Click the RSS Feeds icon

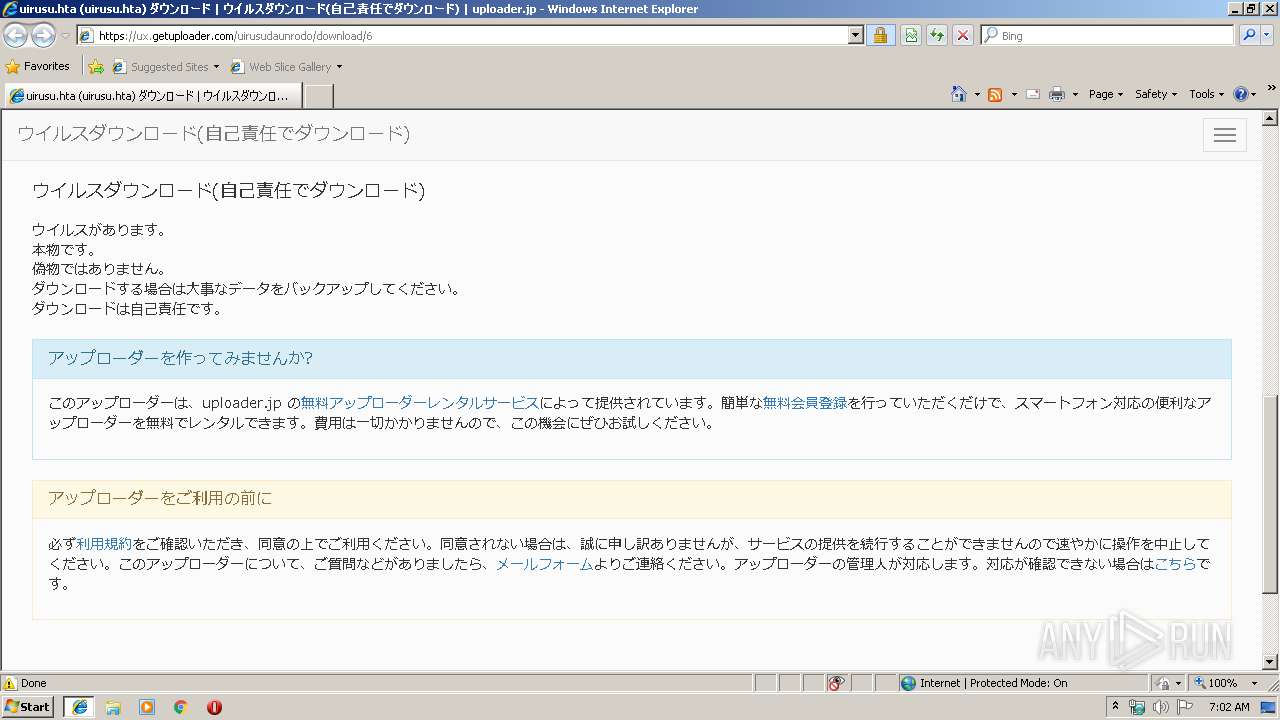(x=995, y=94)
